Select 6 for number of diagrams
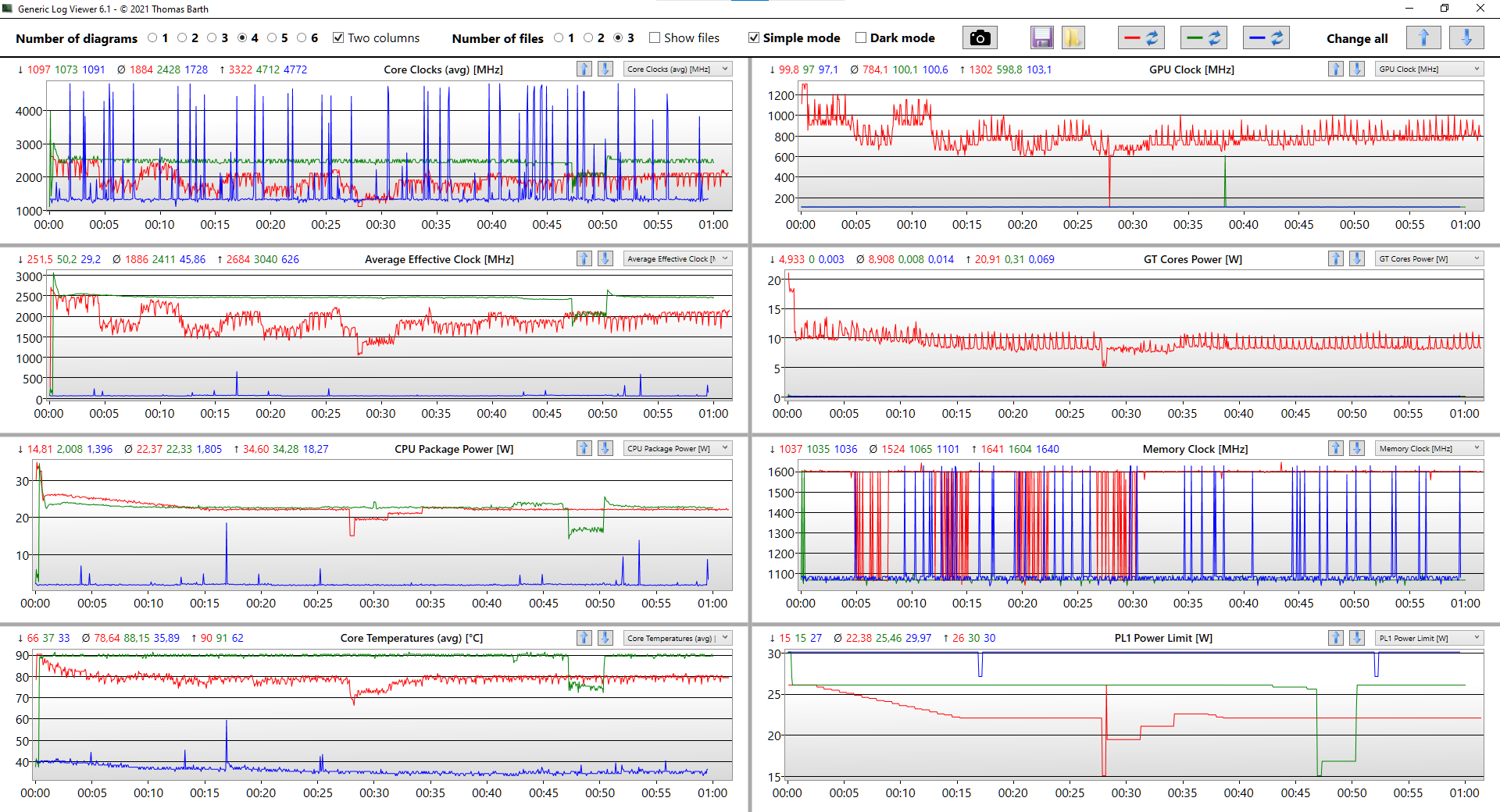The width and height of the screenshot is (1500, 812). point(302,38)
